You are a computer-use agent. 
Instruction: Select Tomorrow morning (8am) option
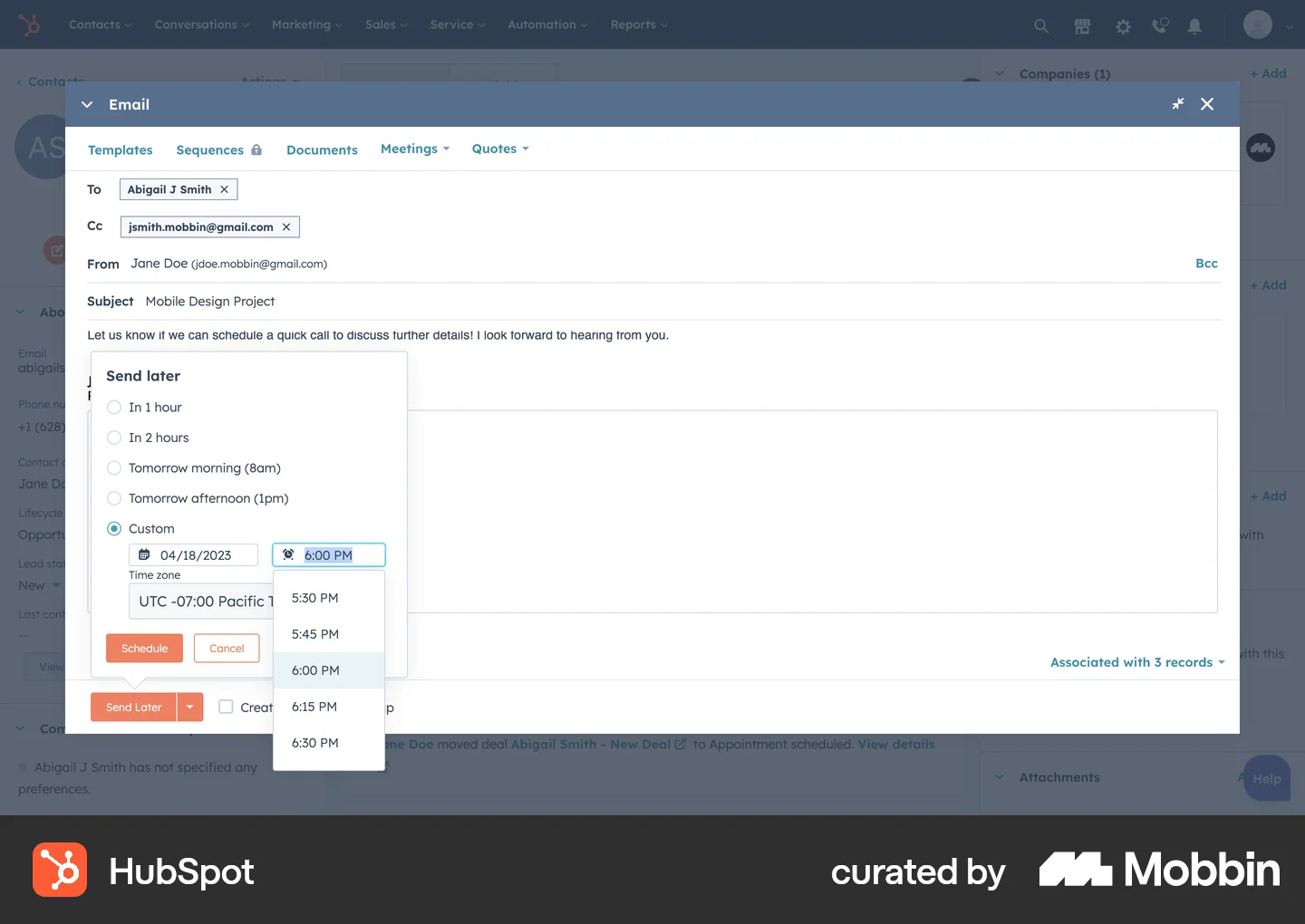(x=114, y=468)
